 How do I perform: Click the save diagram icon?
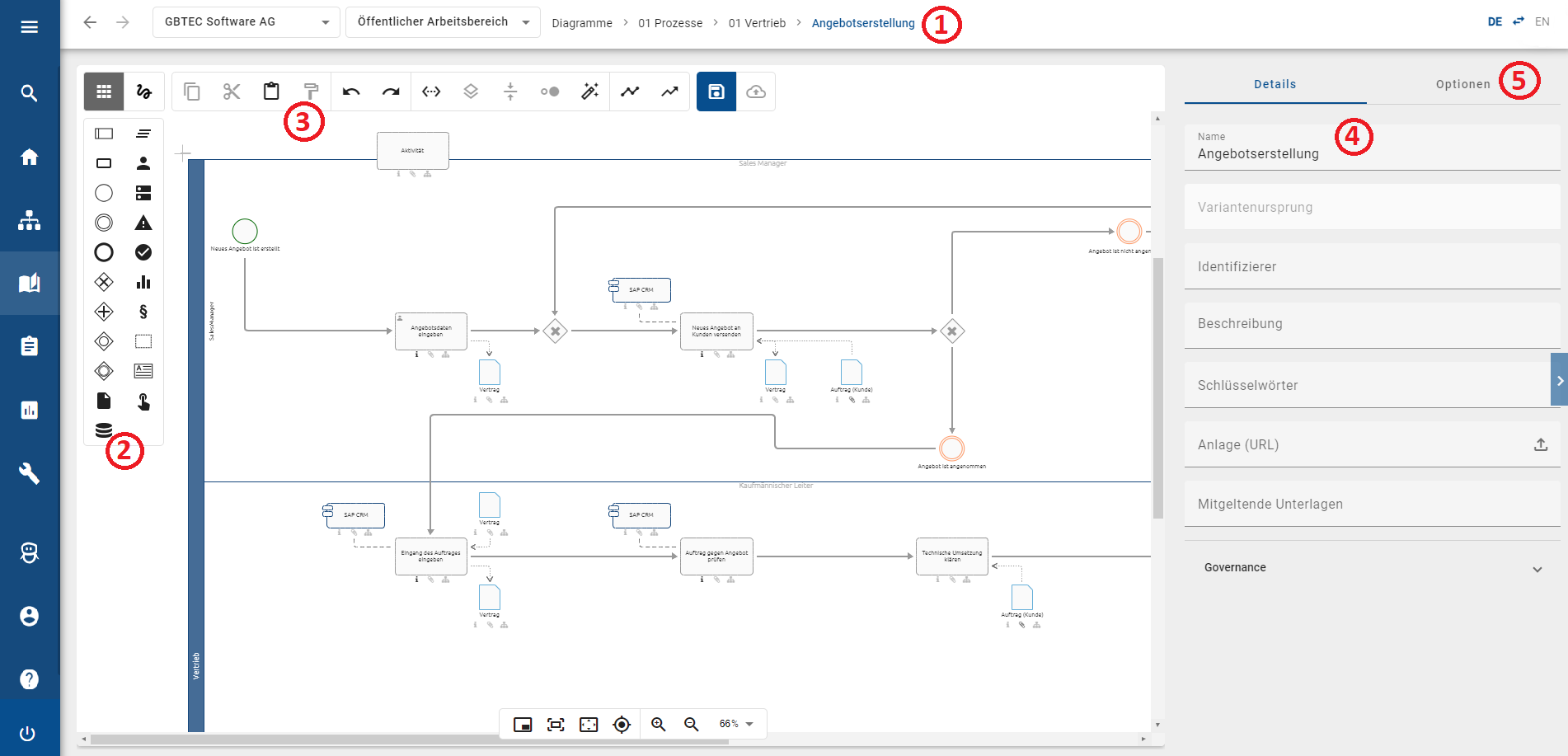[716, 92]
